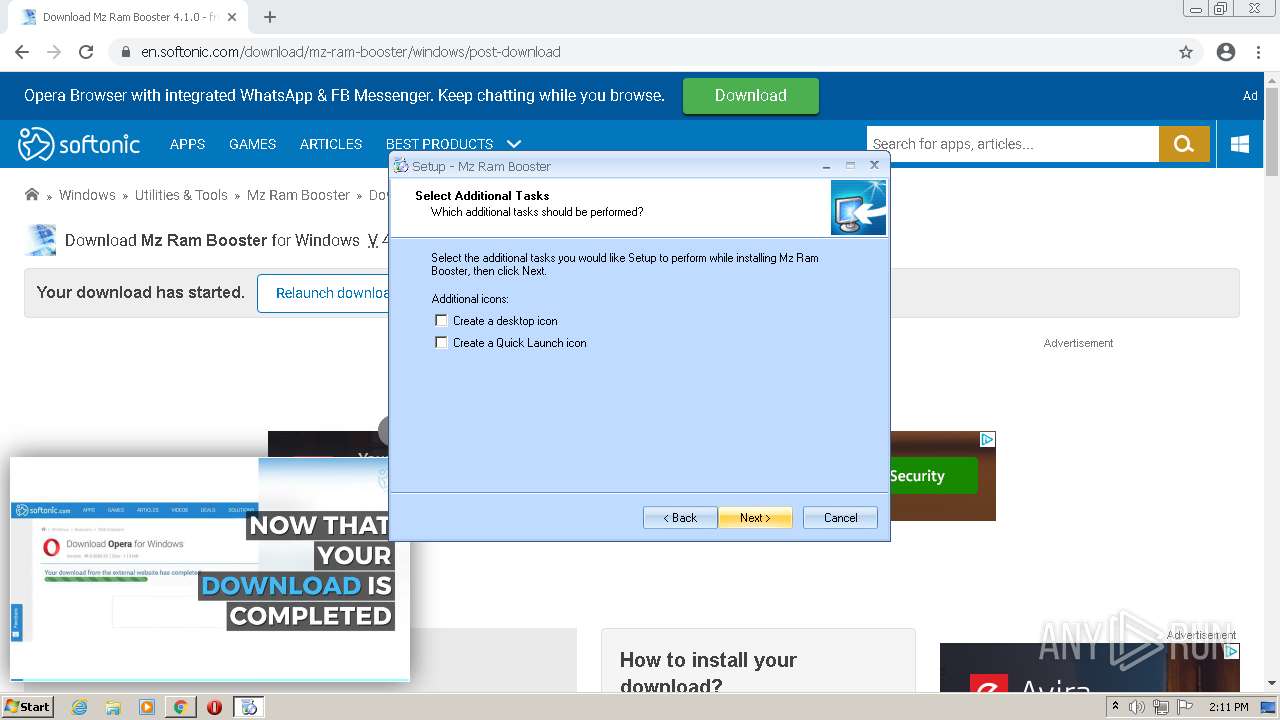Click the site lock icon

[126, 52]
